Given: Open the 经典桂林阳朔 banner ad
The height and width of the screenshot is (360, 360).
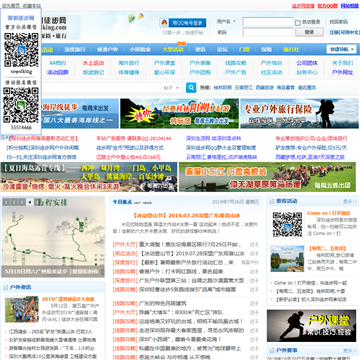Looking at the screenshot, I should pos(179,113).
